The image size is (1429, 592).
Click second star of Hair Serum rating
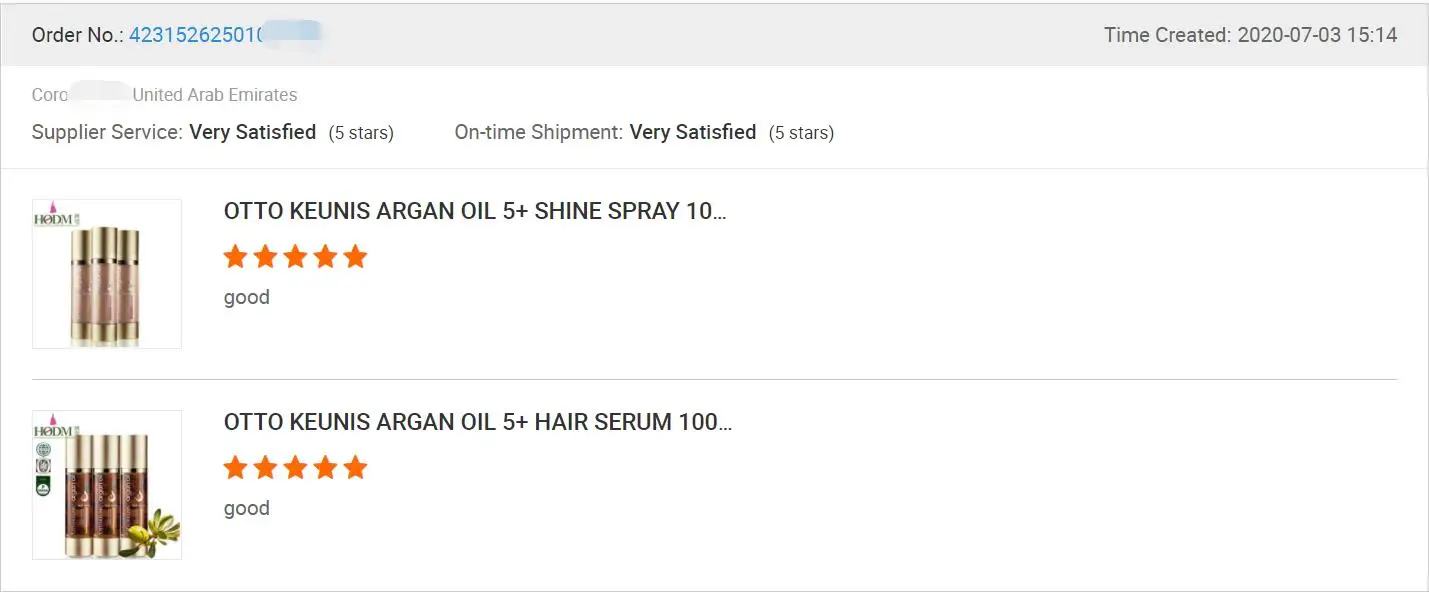265,468
